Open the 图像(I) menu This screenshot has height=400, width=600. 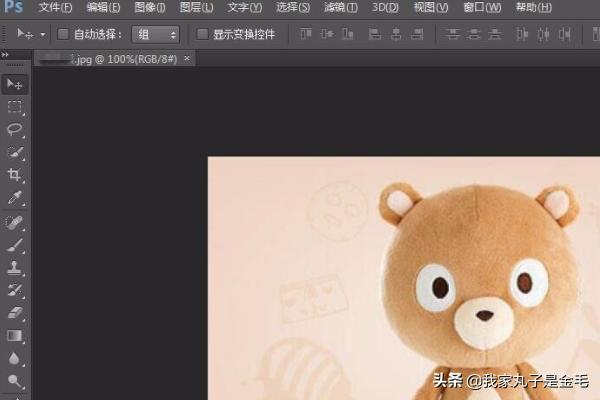(x=150, y=7)
